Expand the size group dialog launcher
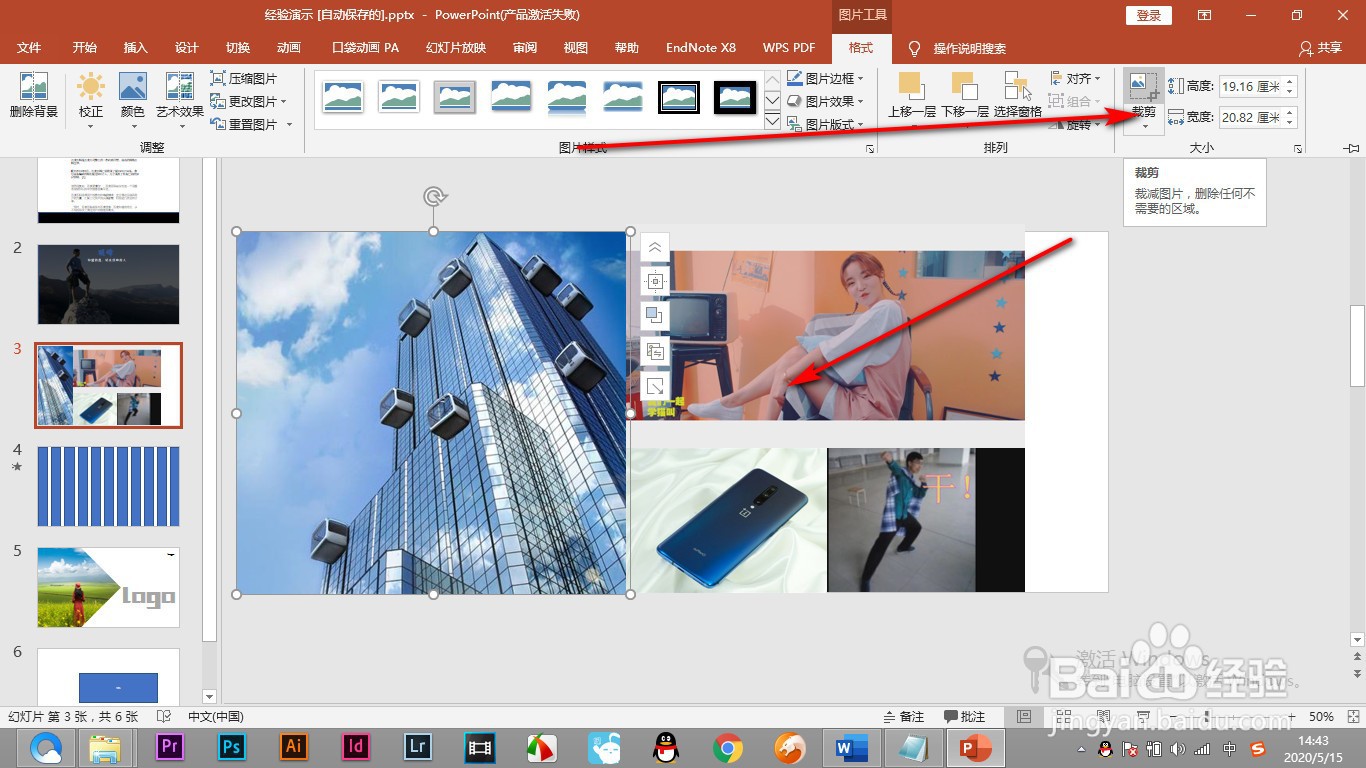Screen dimensions: 1366x768 (x=1298, y=148)
